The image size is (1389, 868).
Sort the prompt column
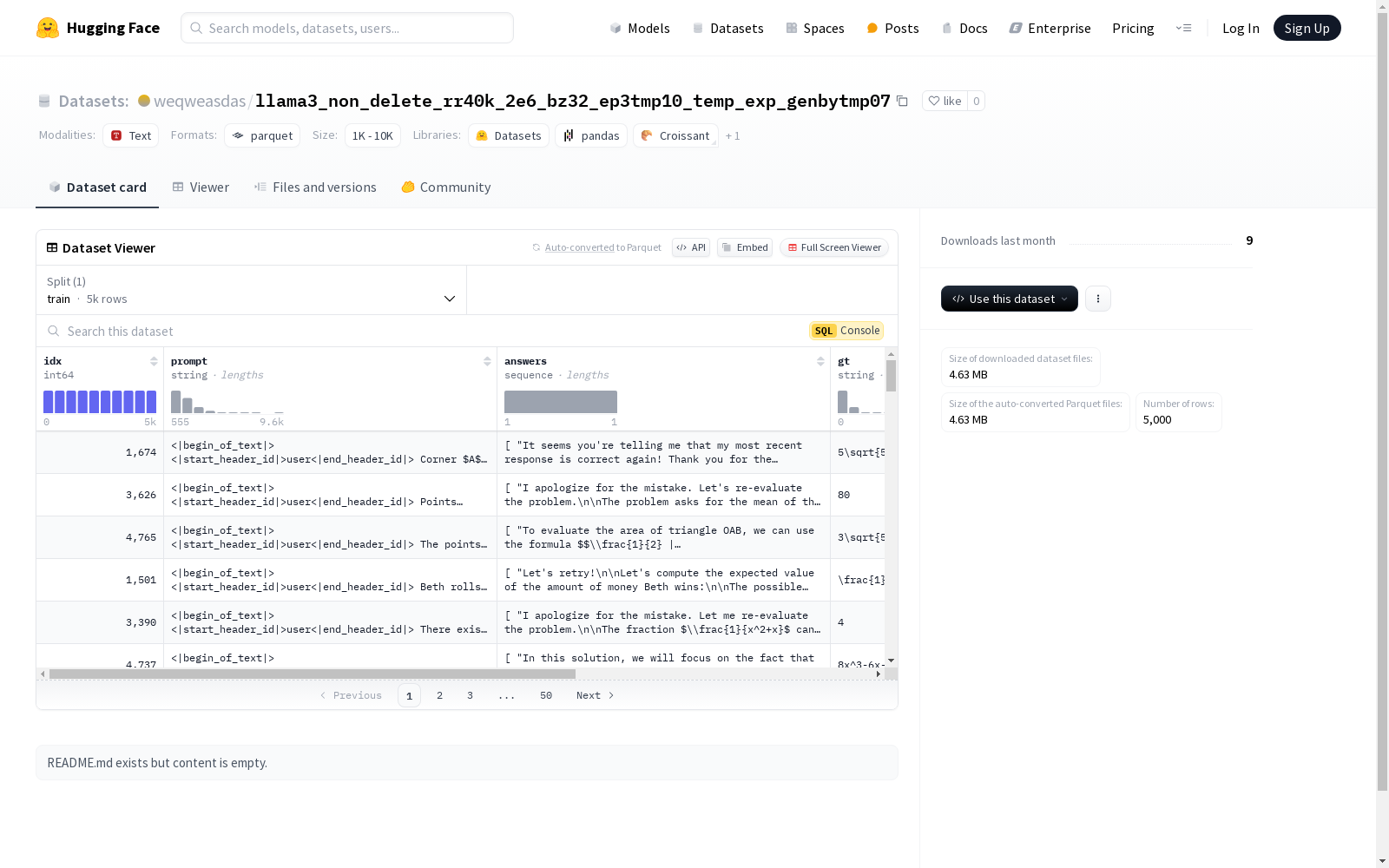click(x=487, y=361)
